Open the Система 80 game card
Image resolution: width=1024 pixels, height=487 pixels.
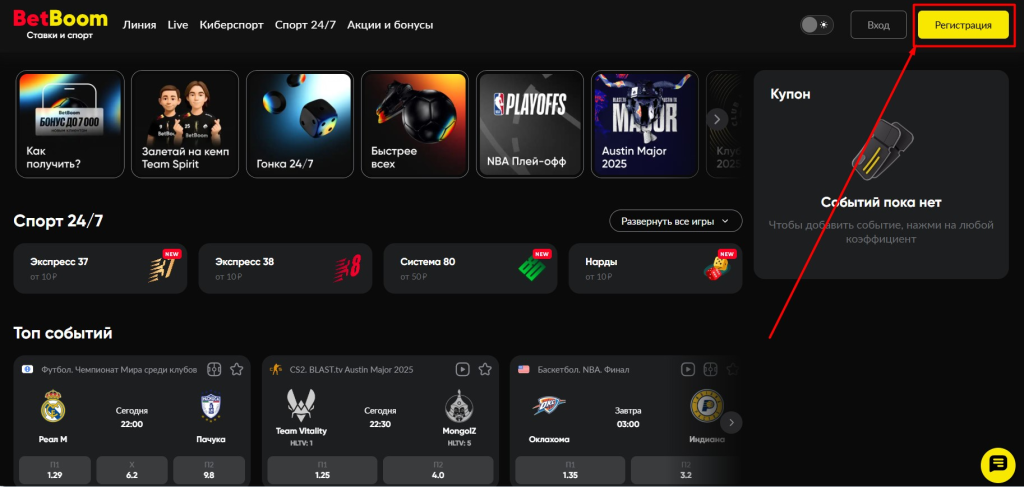[x=470, y=268]
